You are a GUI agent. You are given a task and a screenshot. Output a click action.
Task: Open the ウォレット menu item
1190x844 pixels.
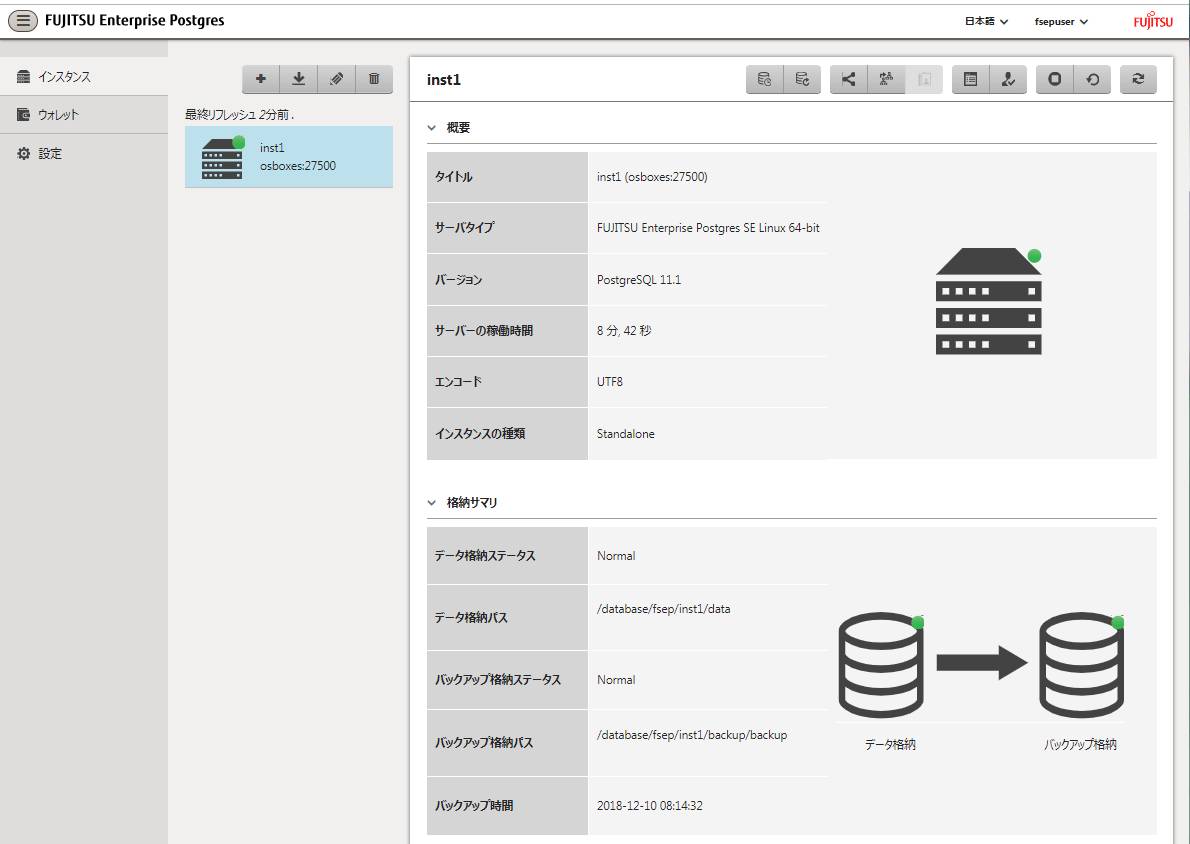(x=83, y=115)
